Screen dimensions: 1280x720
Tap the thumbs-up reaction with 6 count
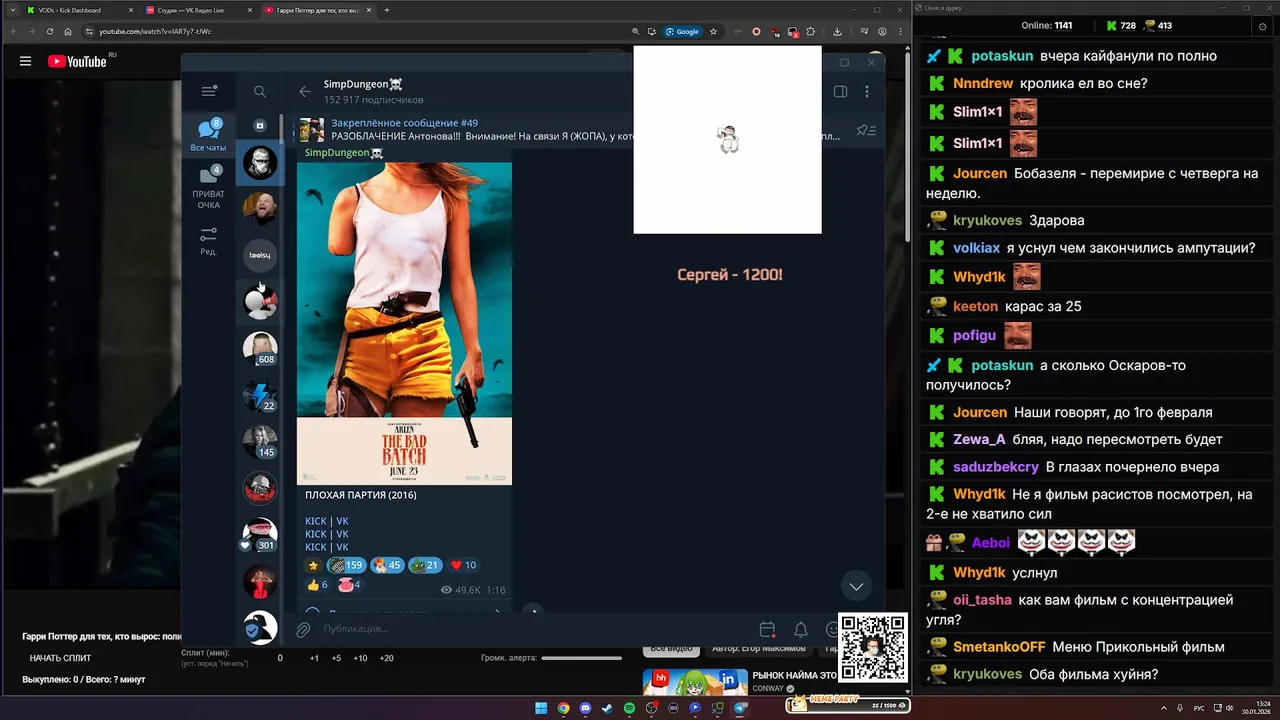(318, 585)
